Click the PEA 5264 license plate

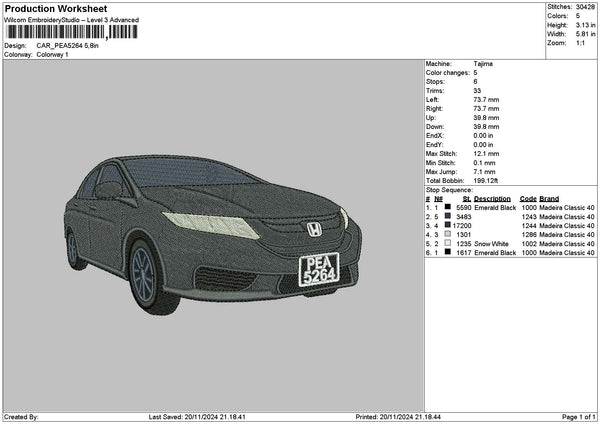(320, 270)
